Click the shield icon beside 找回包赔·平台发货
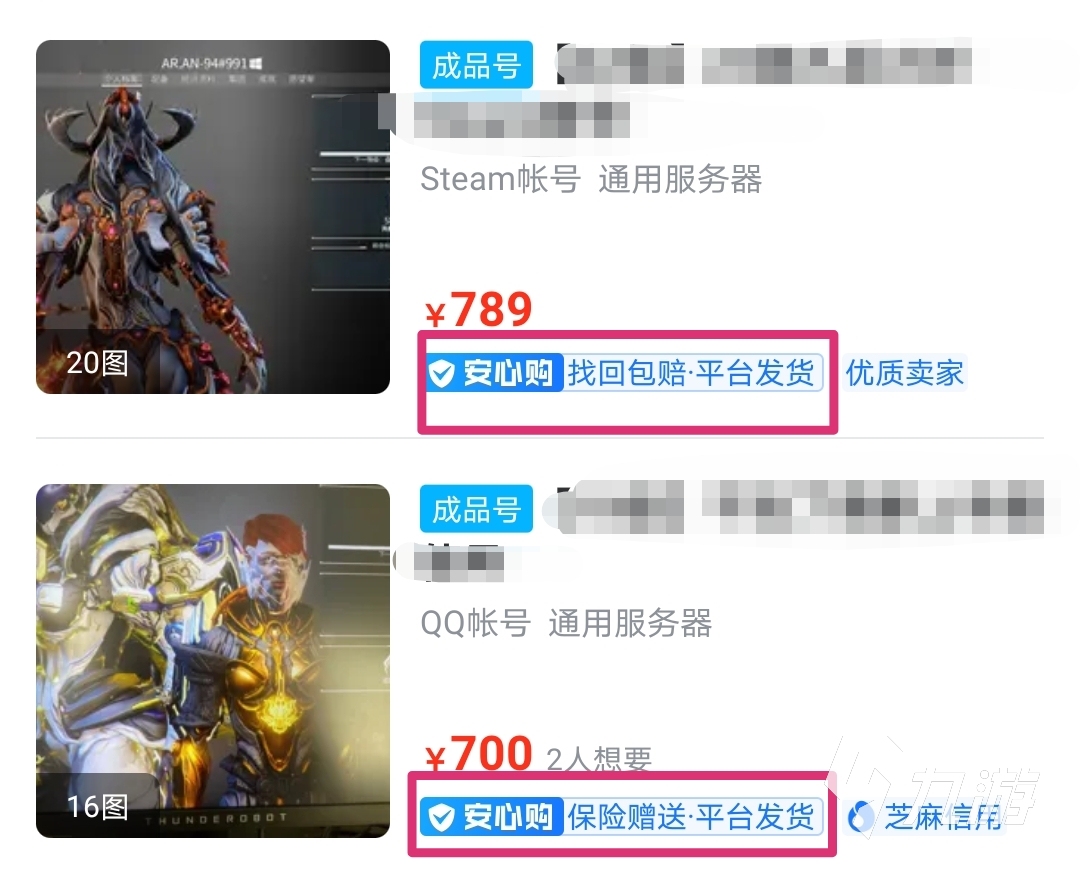 (x=442, y=374)
